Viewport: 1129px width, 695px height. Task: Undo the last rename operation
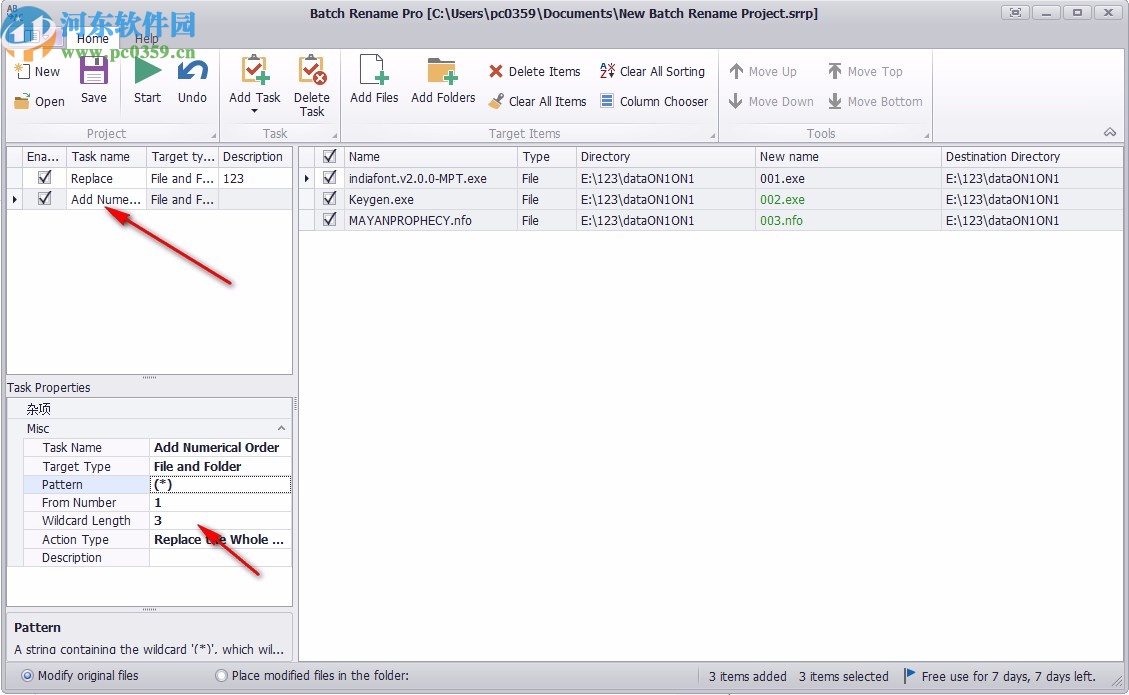tap(192, 71)
